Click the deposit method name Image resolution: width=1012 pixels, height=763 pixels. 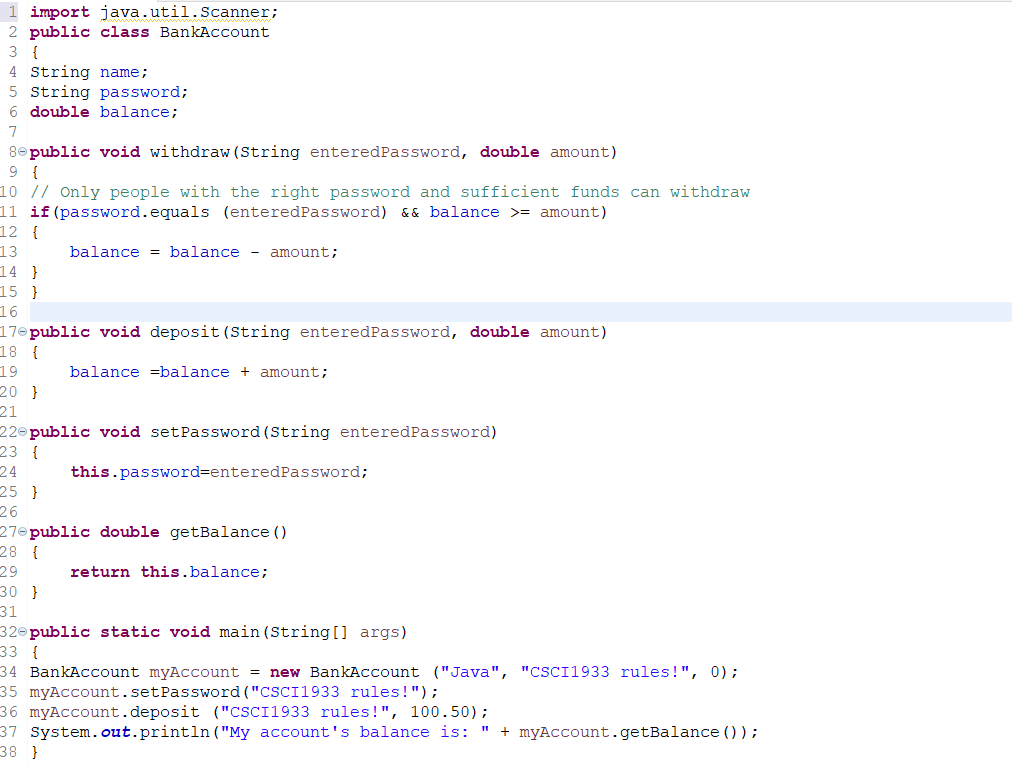pyautogui.click(x=184, y=331)
